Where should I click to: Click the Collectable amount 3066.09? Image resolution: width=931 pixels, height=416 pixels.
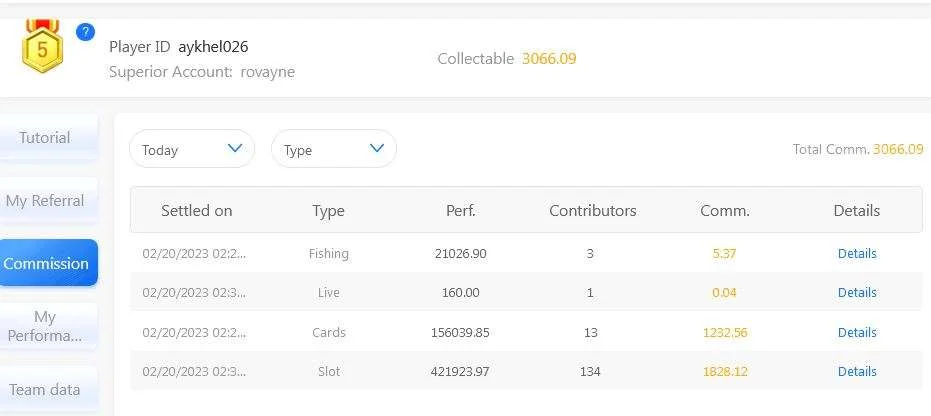[x=549, y=59]
